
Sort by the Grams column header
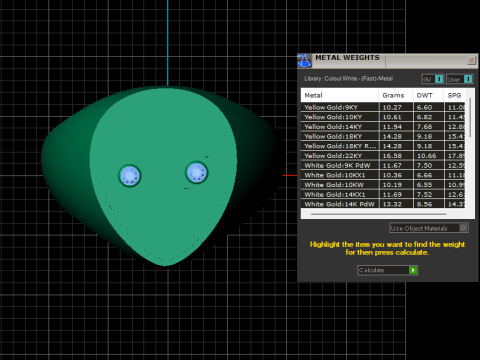tap(396, 95)
